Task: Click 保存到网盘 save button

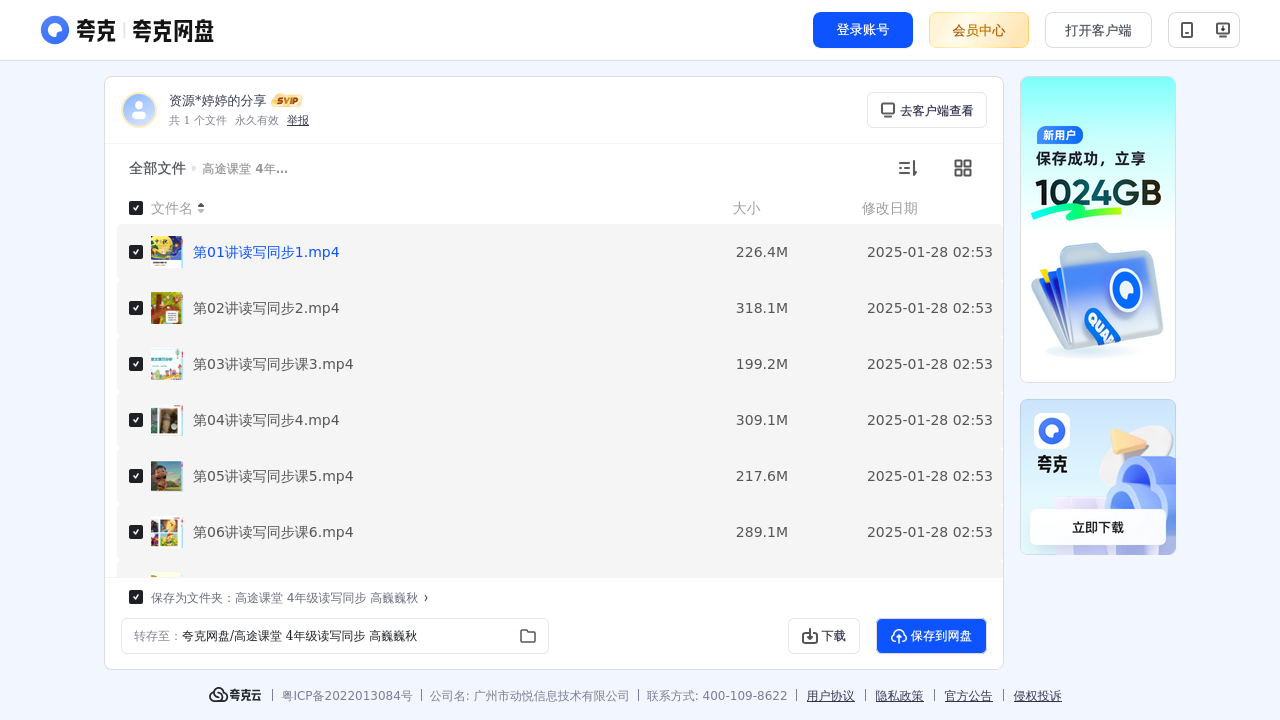Action: [x=931, y=636]
